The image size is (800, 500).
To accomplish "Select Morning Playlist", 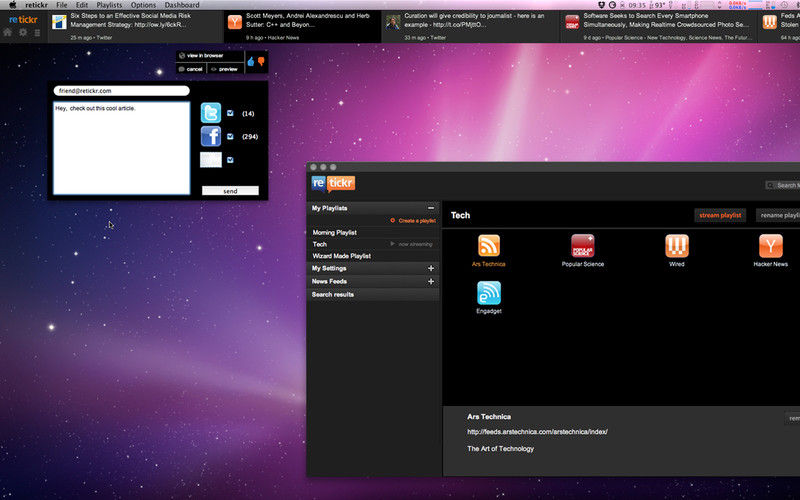I will pos(335,233).
